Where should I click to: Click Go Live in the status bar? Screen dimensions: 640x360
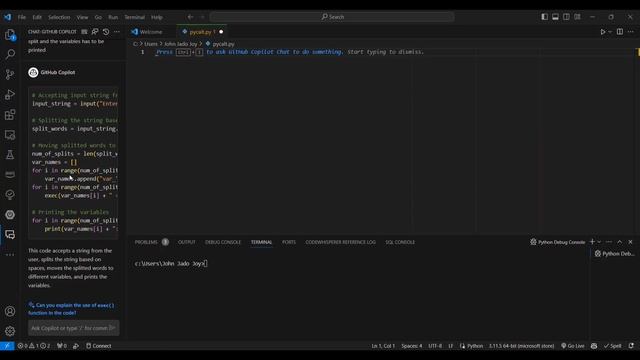point(573,346)
